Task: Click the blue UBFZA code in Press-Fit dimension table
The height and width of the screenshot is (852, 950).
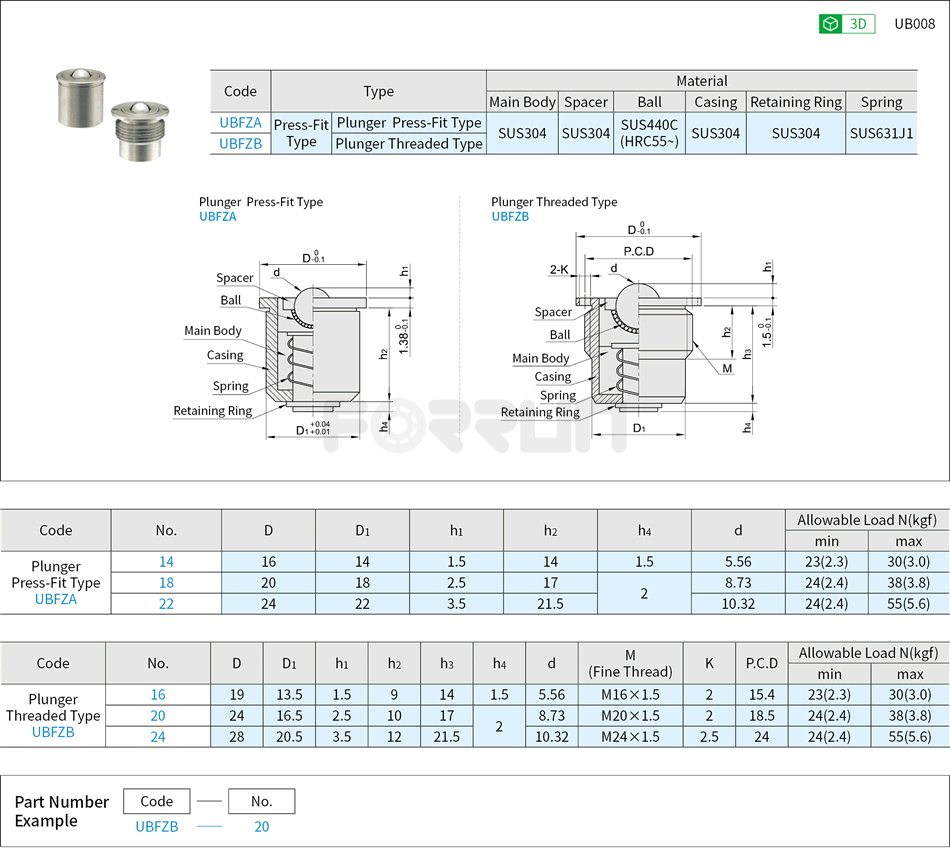Action: (56, 599)
